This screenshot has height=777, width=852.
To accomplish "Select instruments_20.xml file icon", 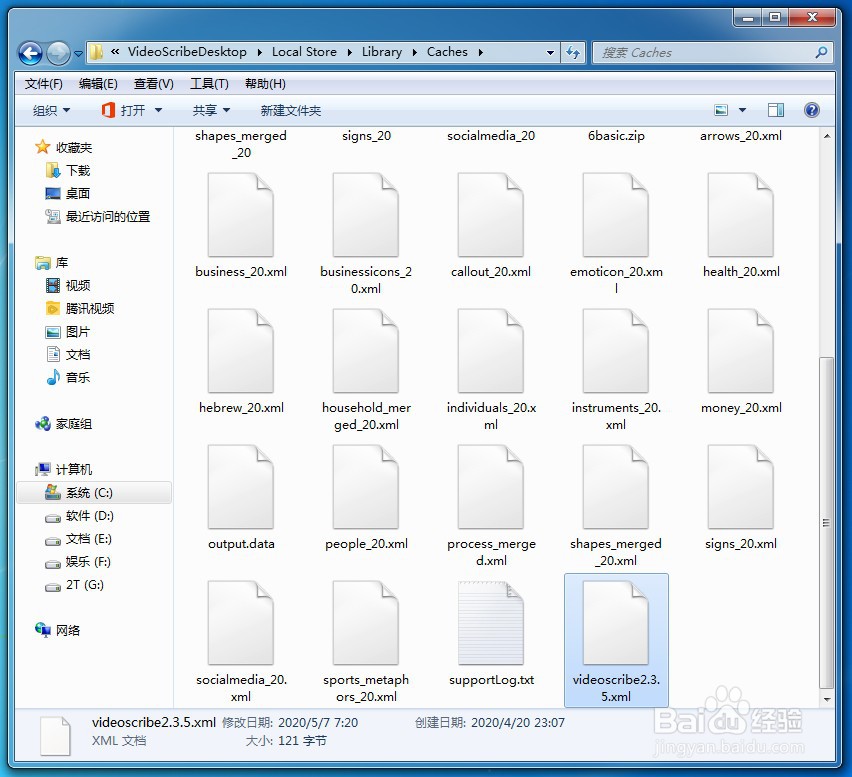I will click(x=616, y=350).
